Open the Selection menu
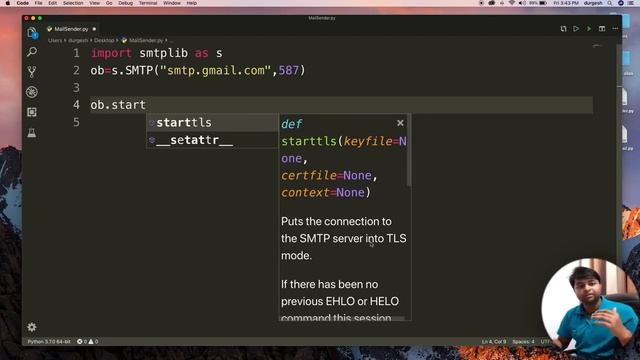Image resolution: width=640 pixels, height=360 pixels. point(73,3)
